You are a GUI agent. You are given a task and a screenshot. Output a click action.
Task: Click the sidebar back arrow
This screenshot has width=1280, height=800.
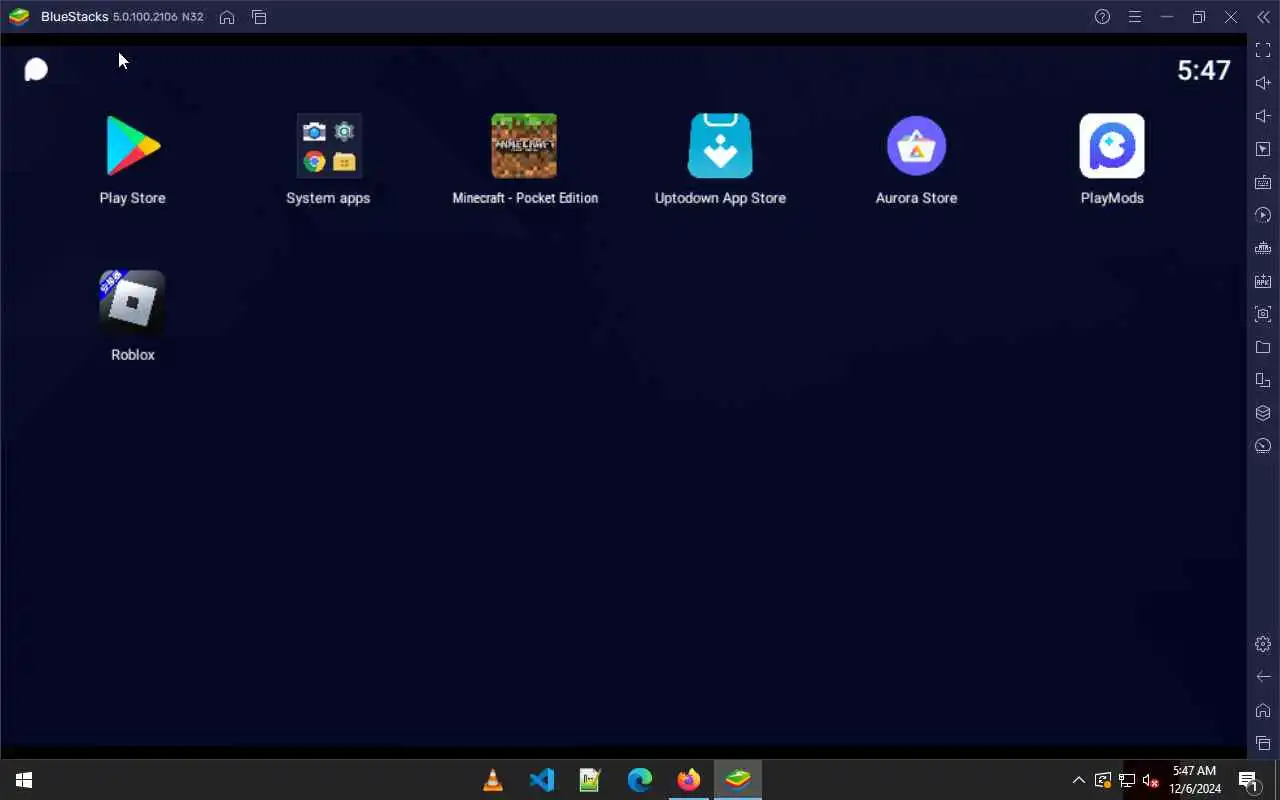(x=1263, y=677)
